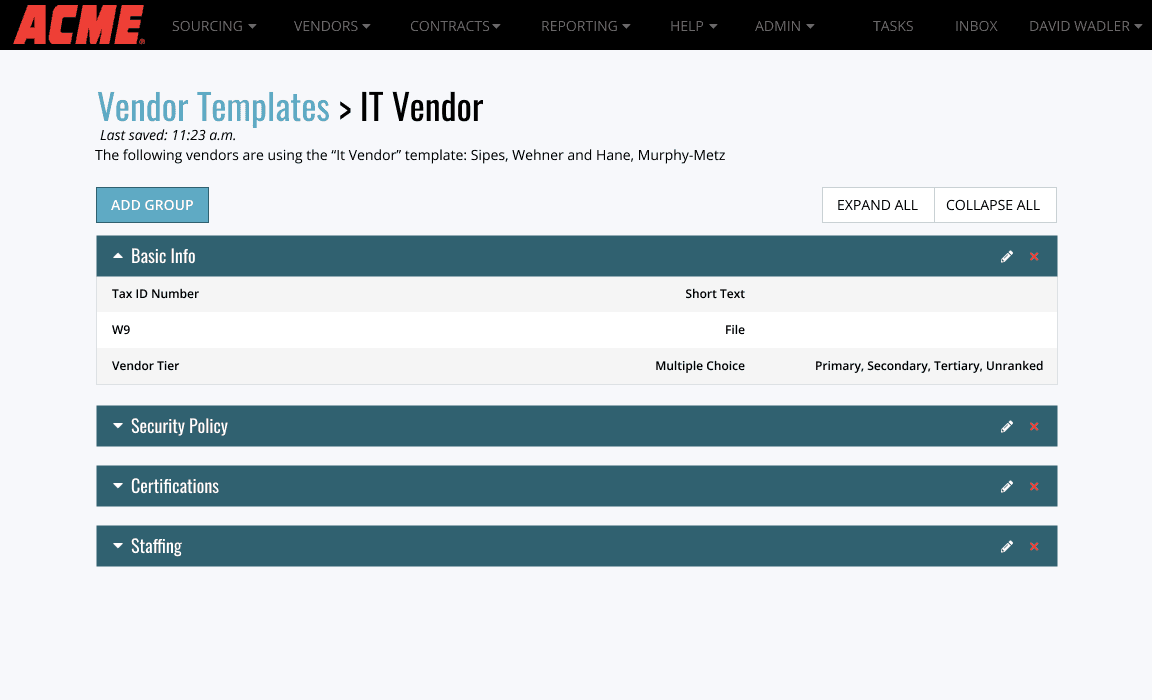
Task: Remove the Certifications group
Action: (x=1034, y=486)
